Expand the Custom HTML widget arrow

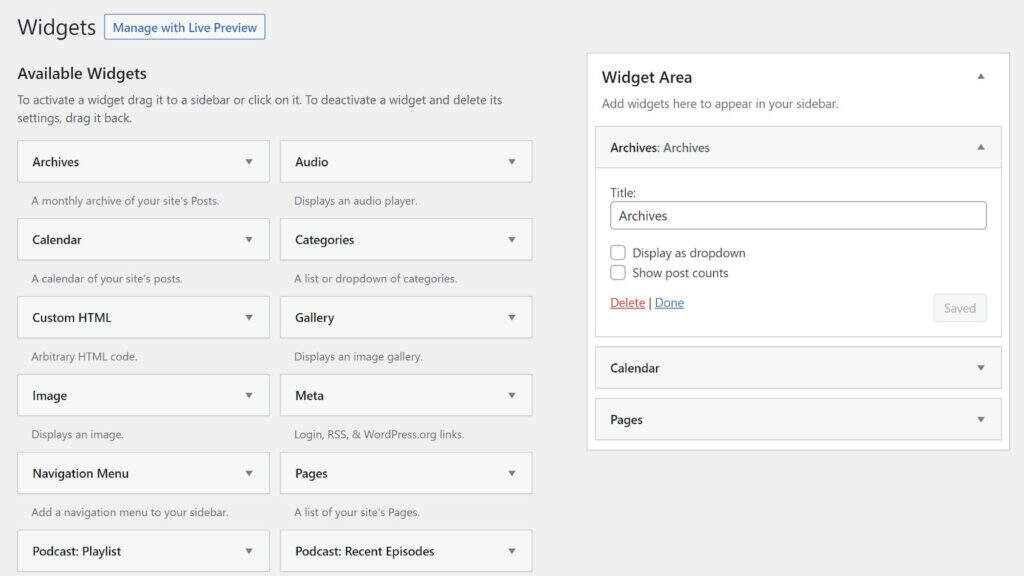pos(249,318)
